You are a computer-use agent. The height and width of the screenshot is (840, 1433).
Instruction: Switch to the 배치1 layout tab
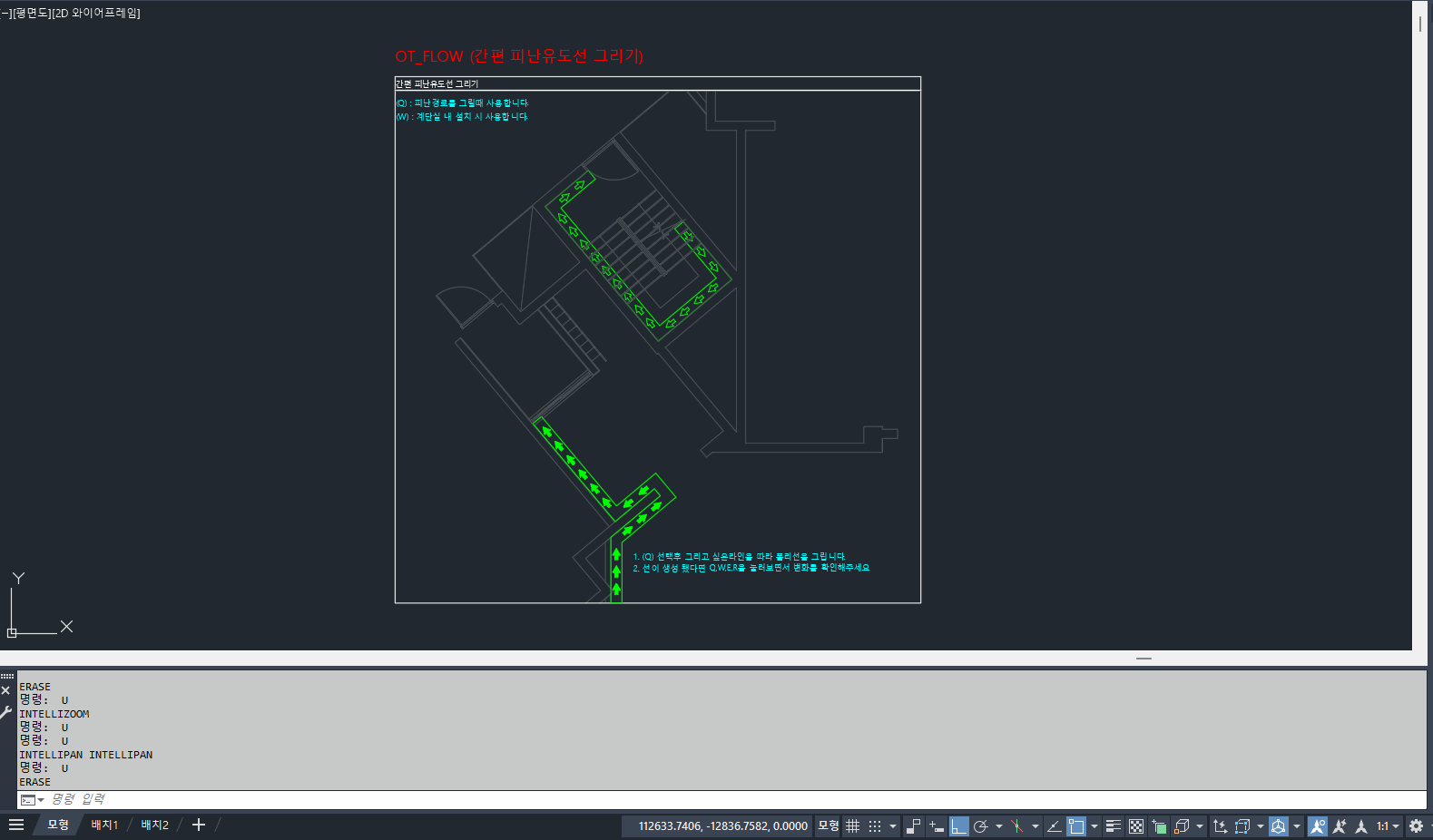pos(104,825)
